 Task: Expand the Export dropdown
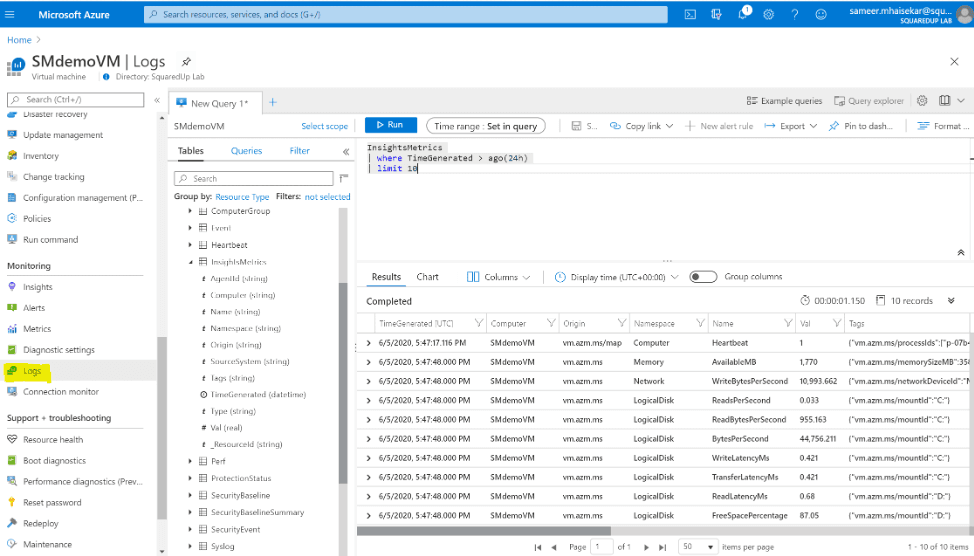pos(791,126)
